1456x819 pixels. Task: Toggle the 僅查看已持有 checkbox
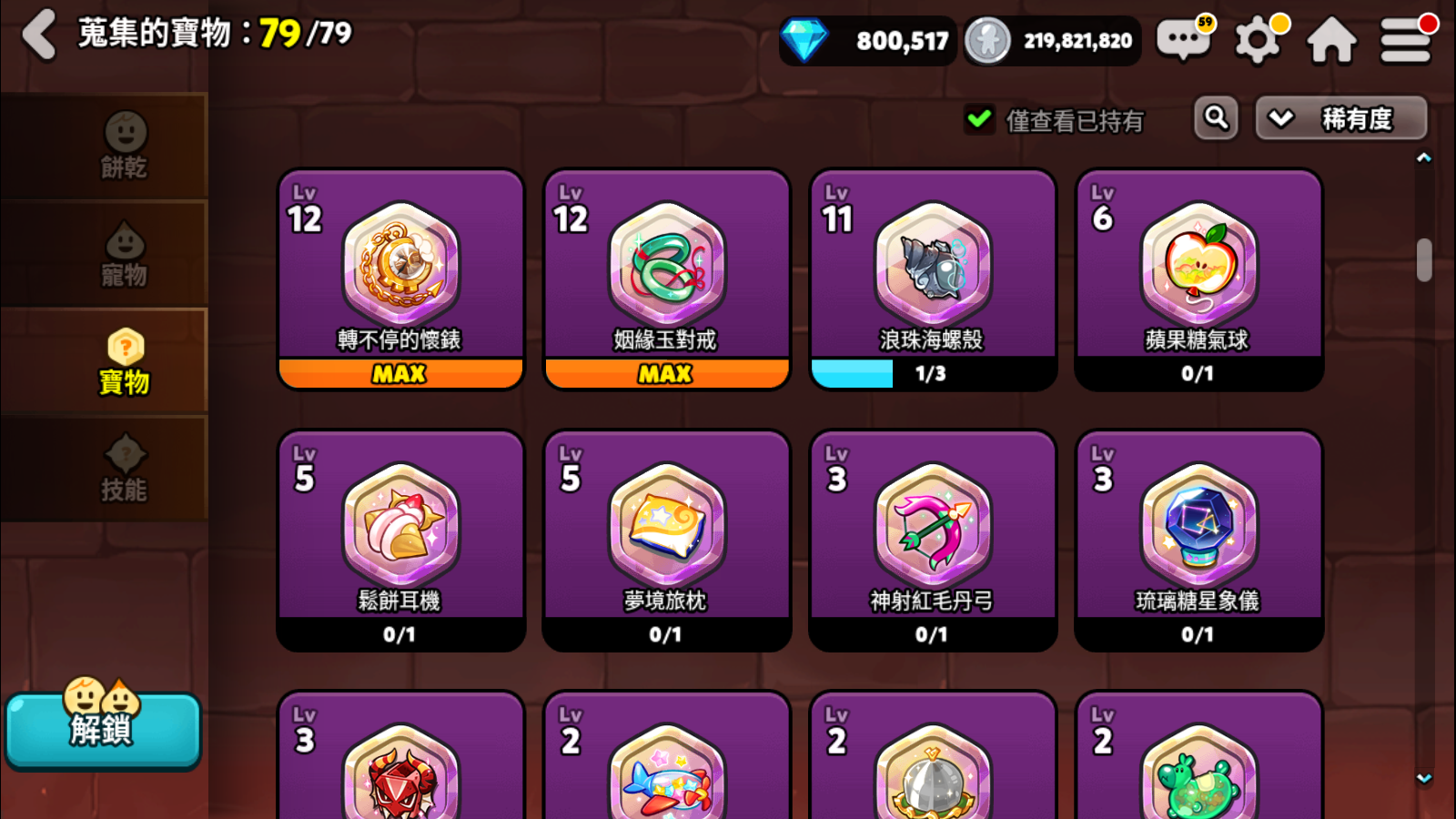point(980,119)
